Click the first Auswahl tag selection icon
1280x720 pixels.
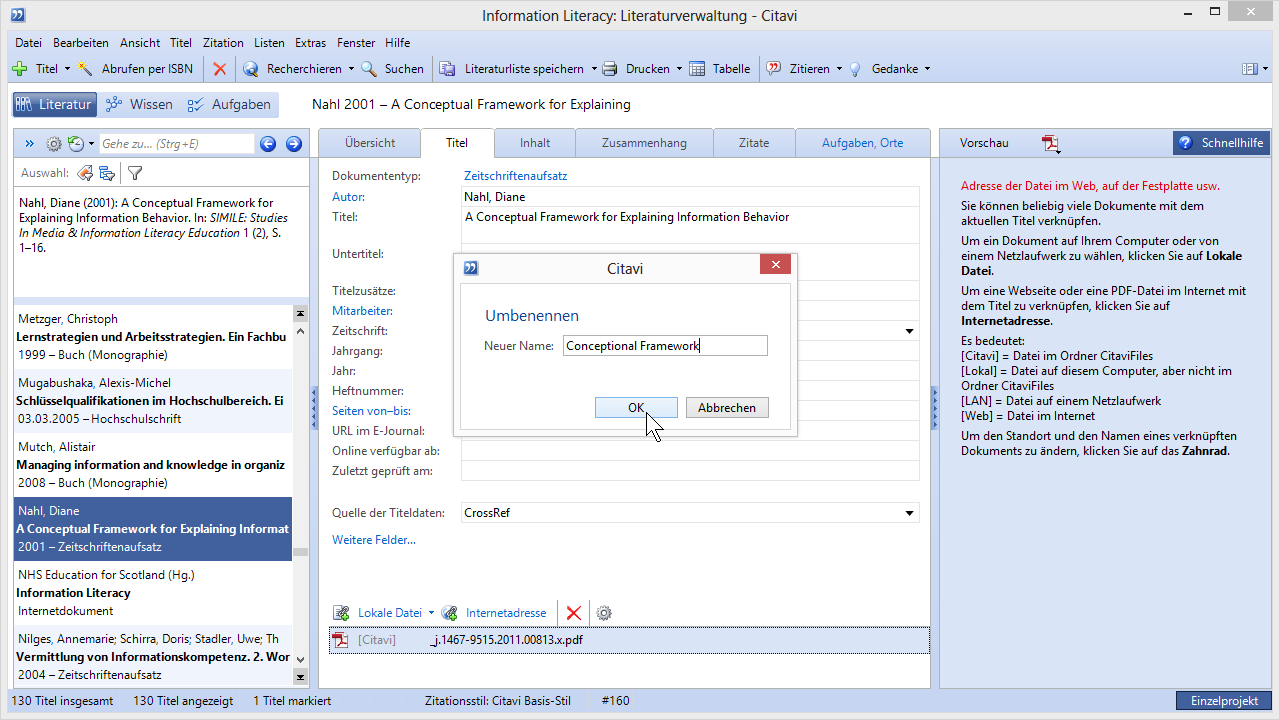(85, 173)
